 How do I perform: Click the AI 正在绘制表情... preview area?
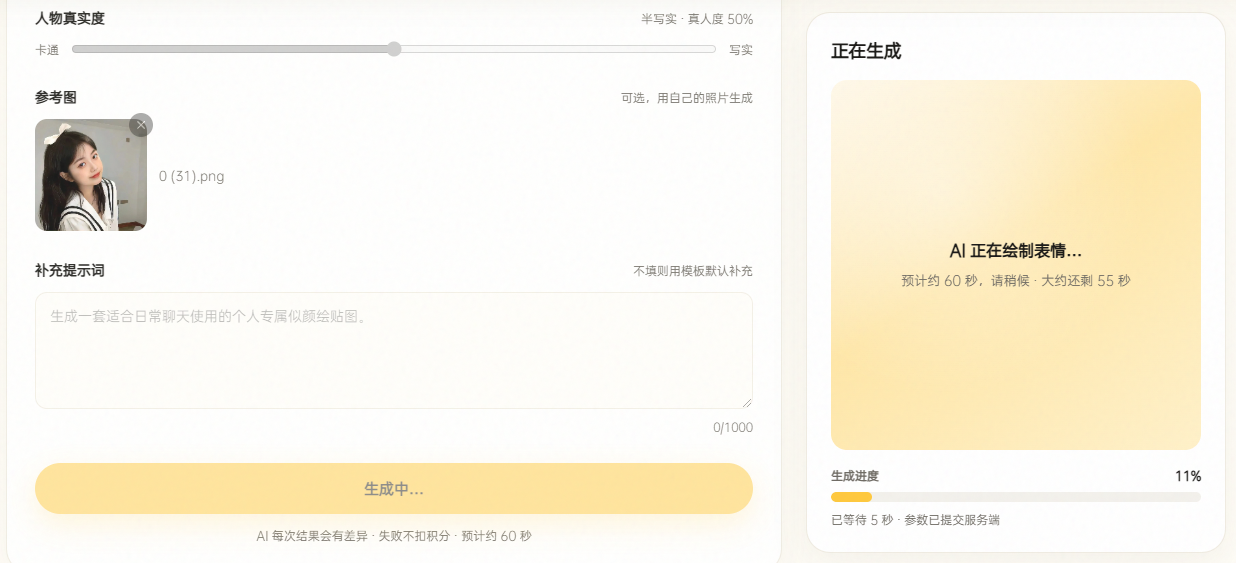point(1016,265)
